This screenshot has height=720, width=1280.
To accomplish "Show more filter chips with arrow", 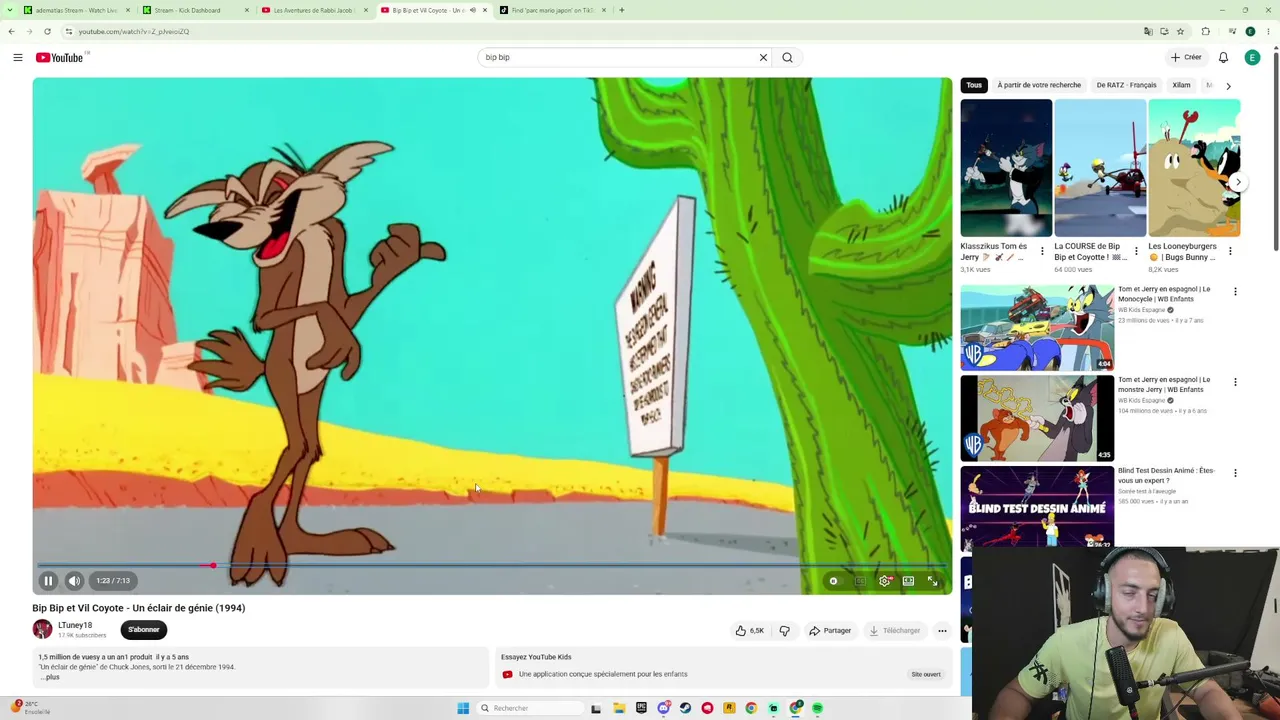I will 1228,86.
